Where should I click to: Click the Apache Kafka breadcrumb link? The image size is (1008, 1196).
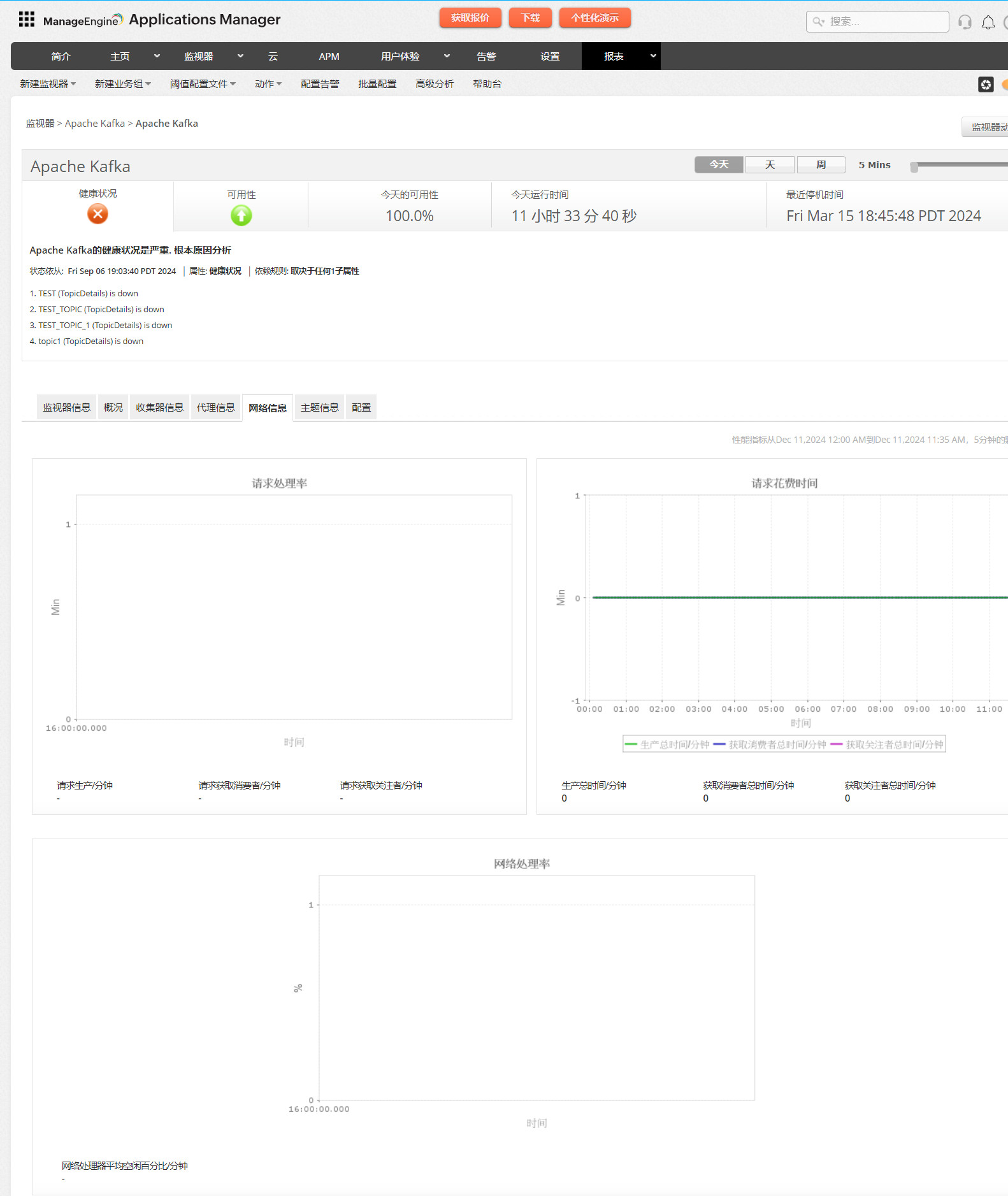click(x=95, y=124)
